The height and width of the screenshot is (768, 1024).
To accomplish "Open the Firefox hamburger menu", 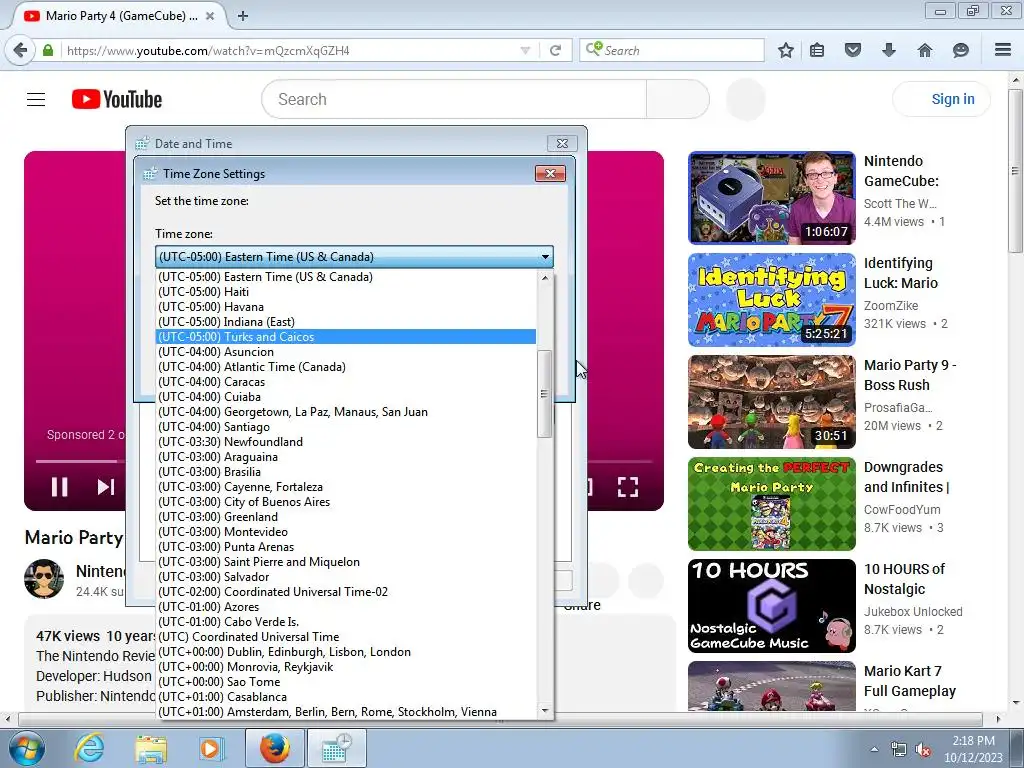I will click(1003, 50).
